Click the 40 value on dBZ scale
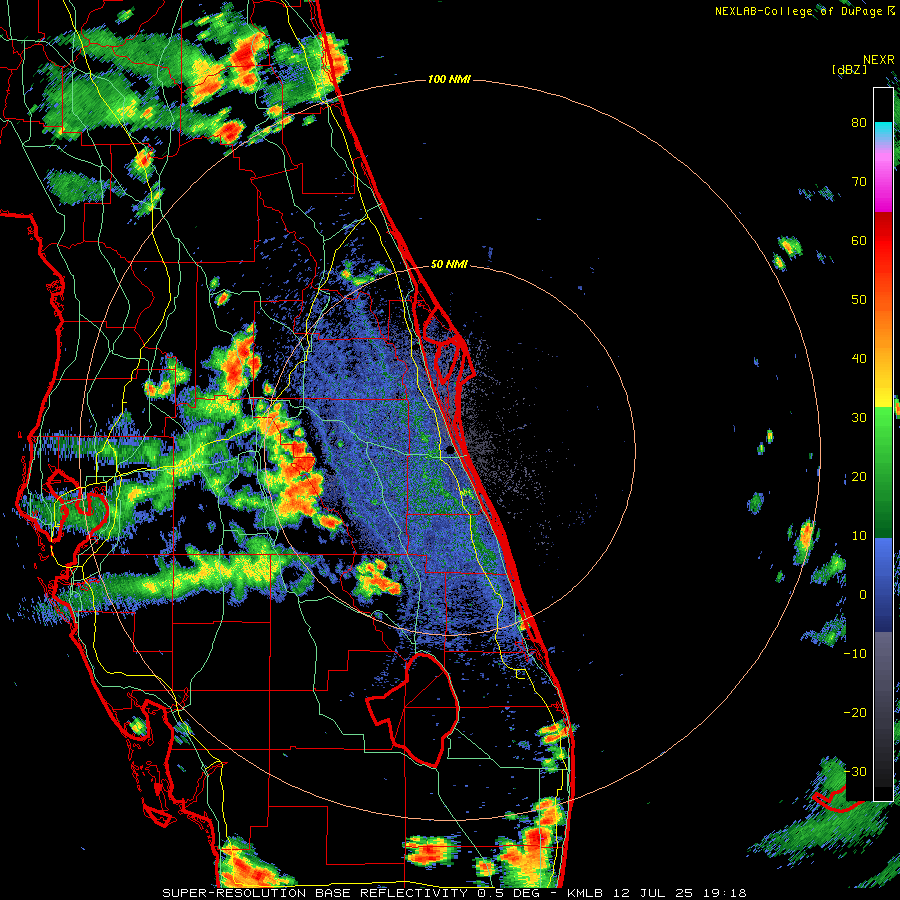900x900 pixels. [x=859, y=359]
